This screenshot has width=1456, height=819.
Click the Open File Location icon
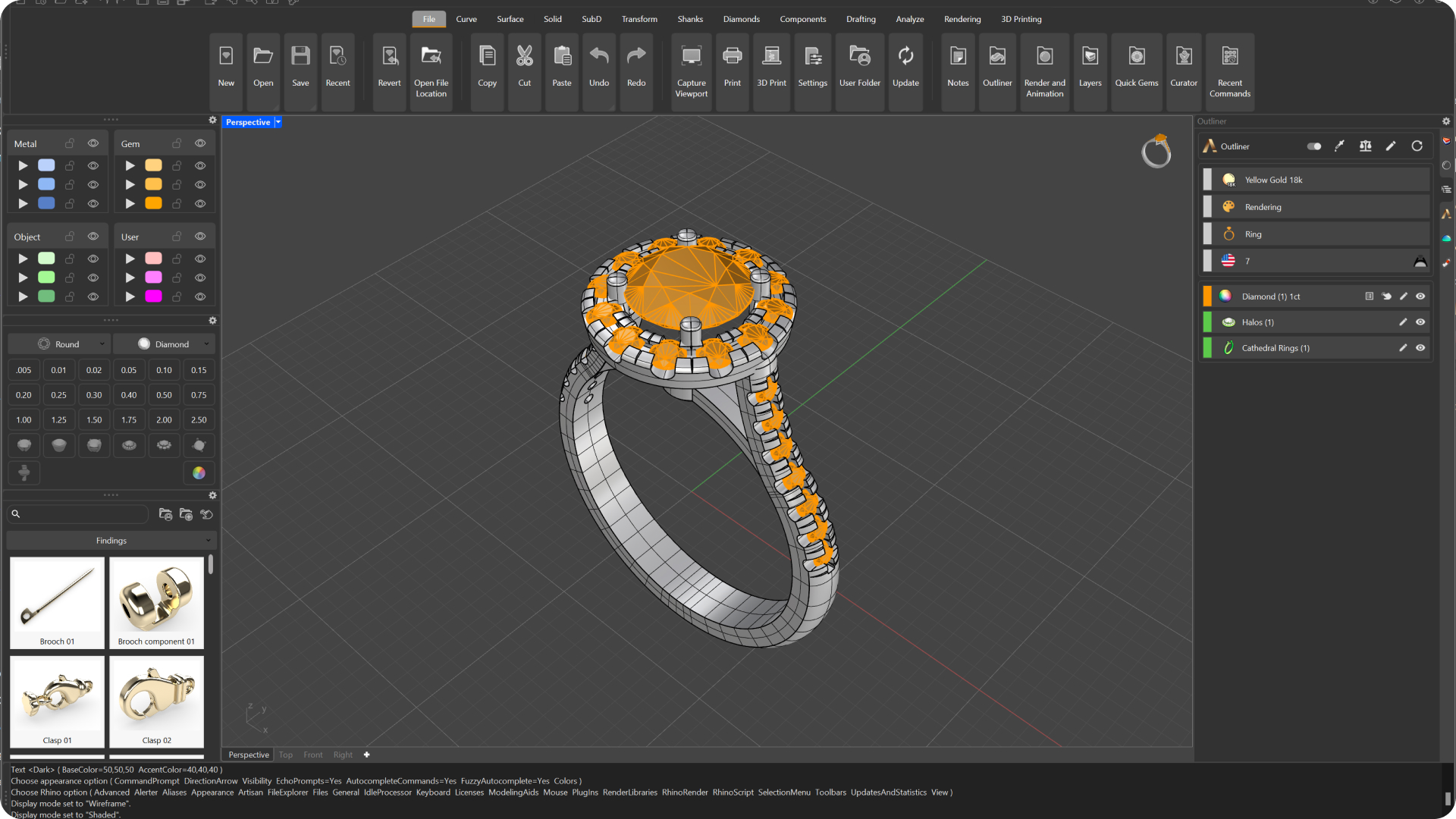[431, 57]
